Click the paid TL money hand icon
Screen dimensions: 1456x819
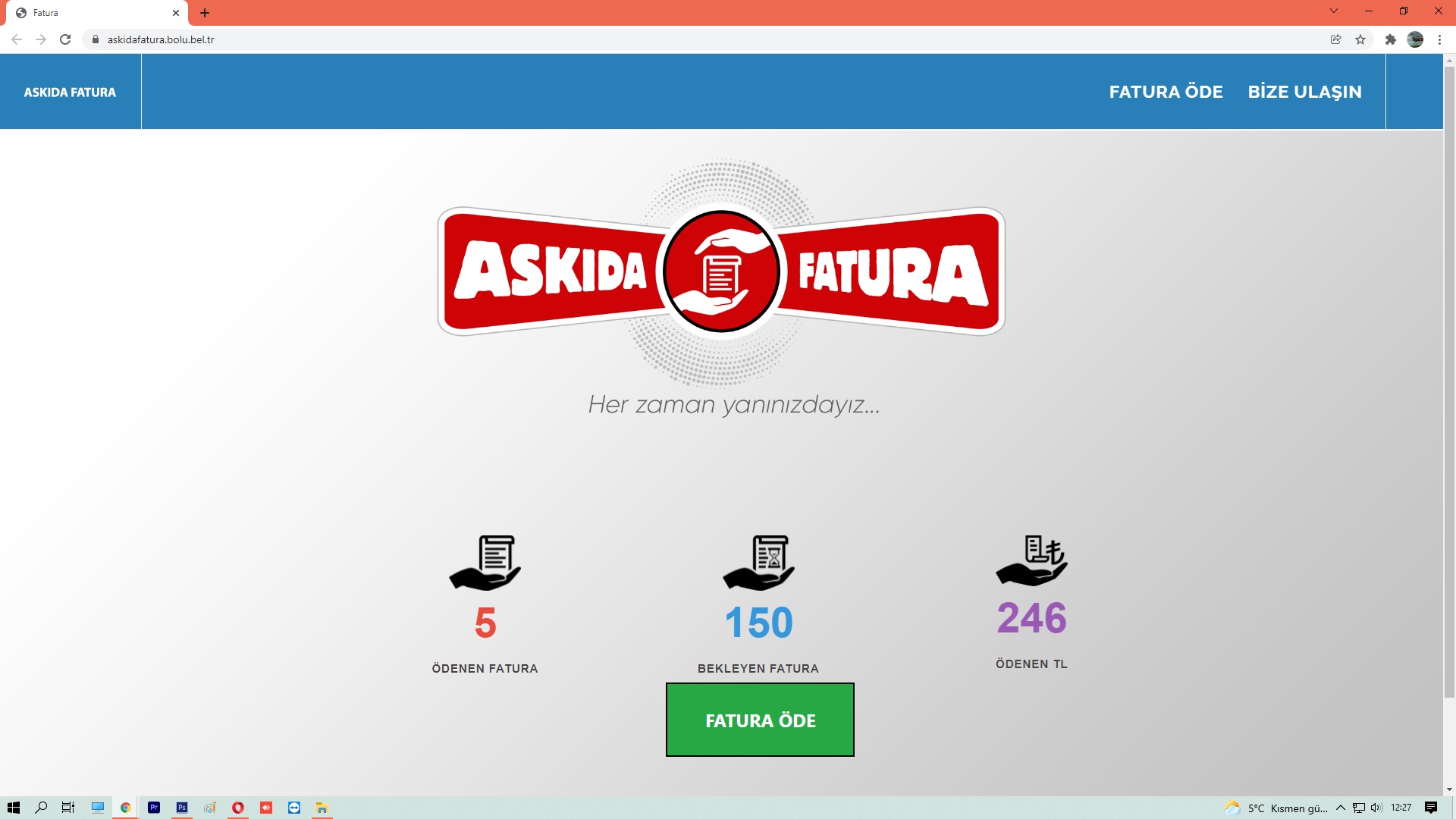tap(1031, 560)
